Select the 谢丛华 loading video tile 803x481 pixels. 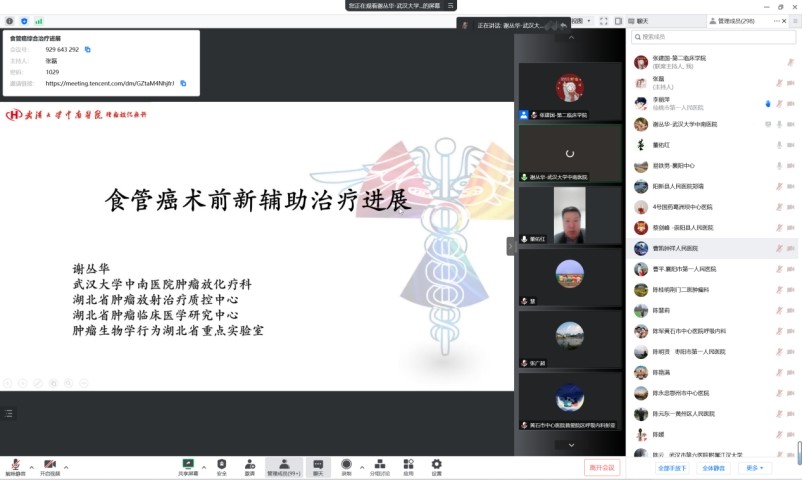(x=570, y=153)
